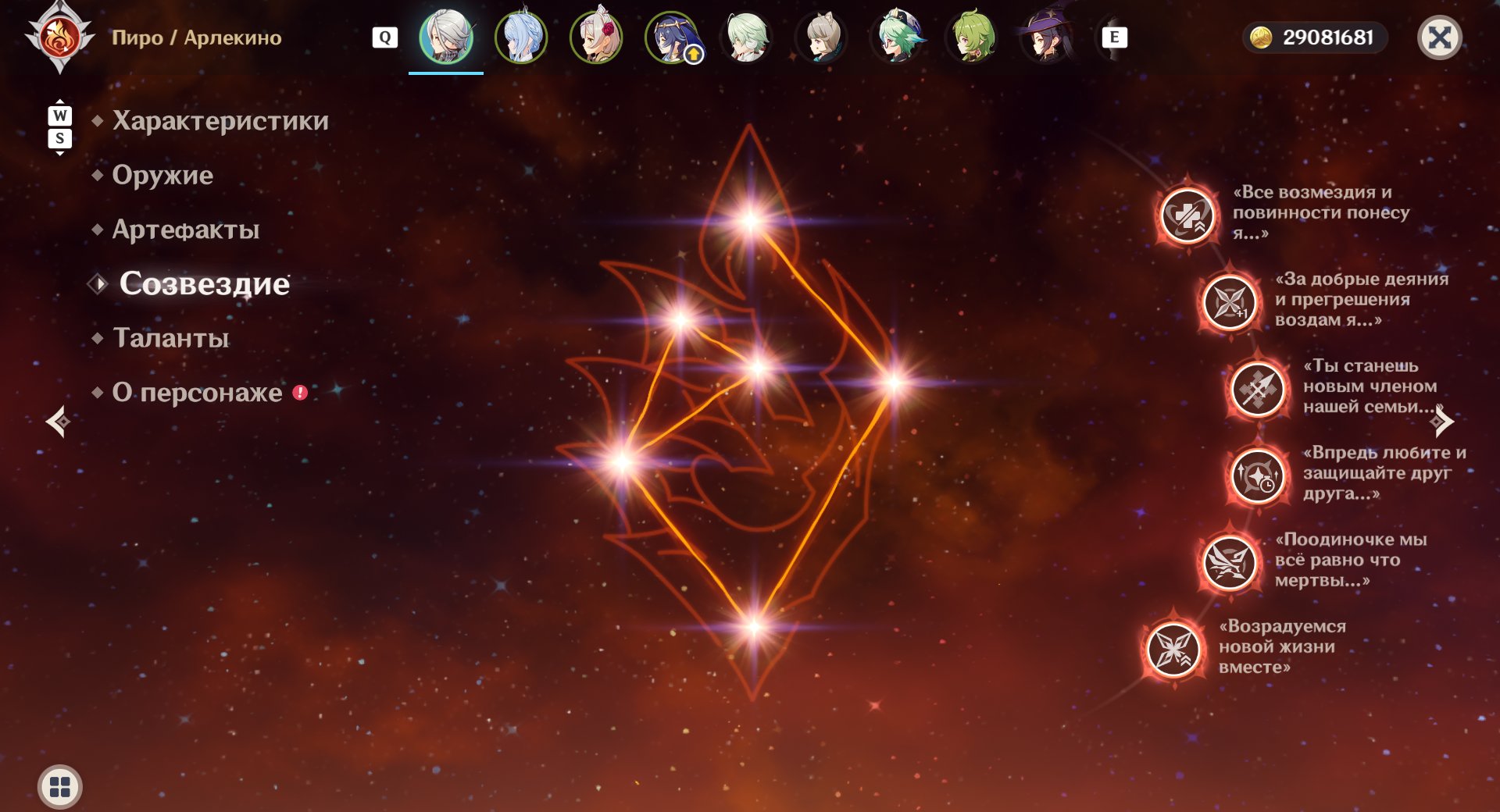Image resolution: width=1500 pixels, height=812 pixels.
Task: Click the text «Все возмездия и повинности понесу я…»
Action: pos(1321,212)
